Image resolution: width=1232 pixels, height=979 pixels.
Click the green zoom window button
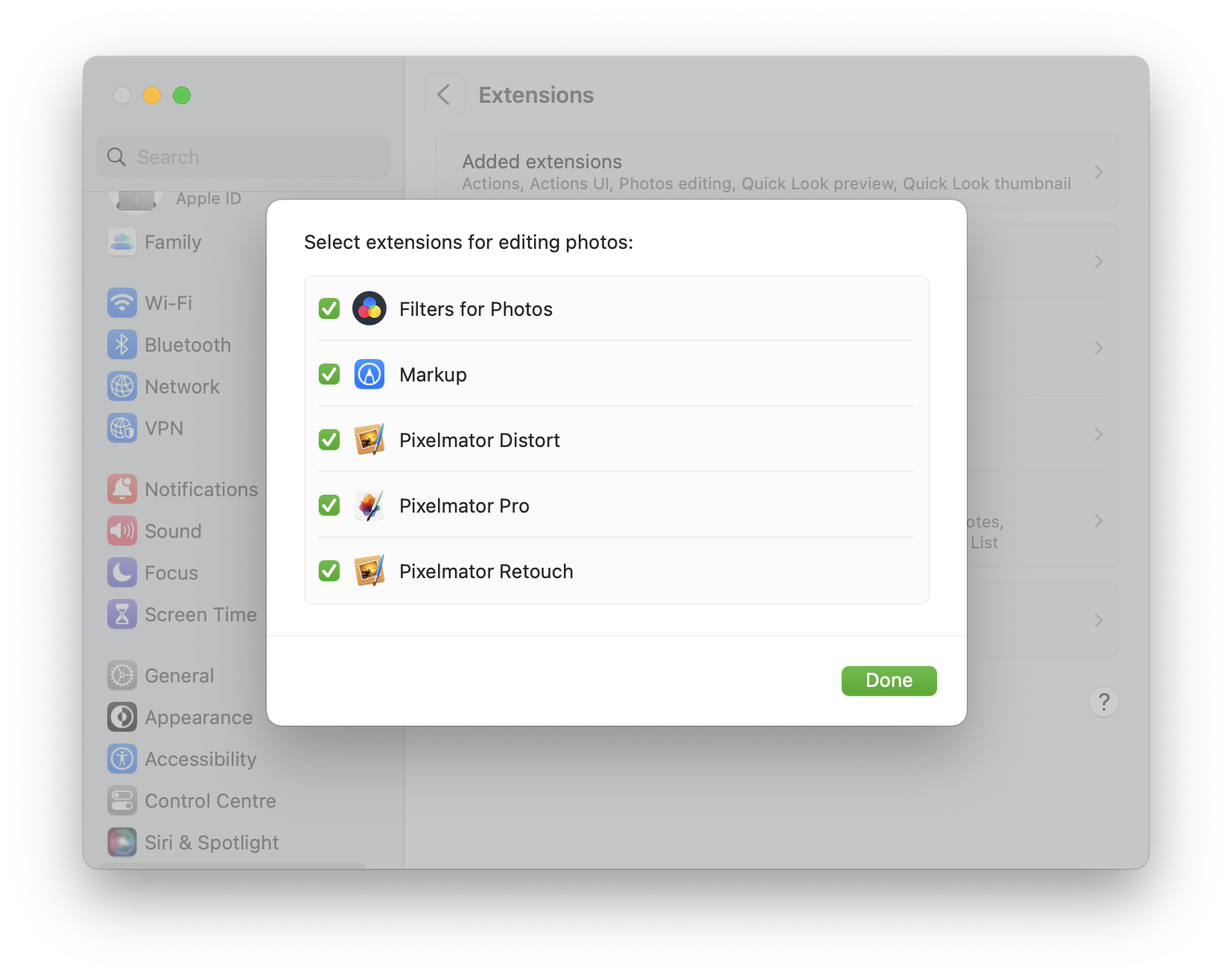tap(182, 95)
